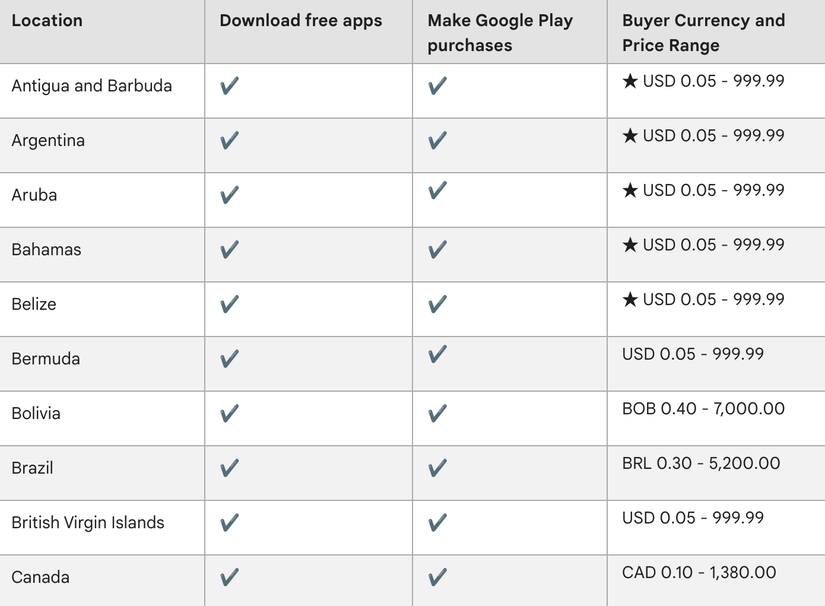Click the star icon in Belize's price cell

[630, 299]
